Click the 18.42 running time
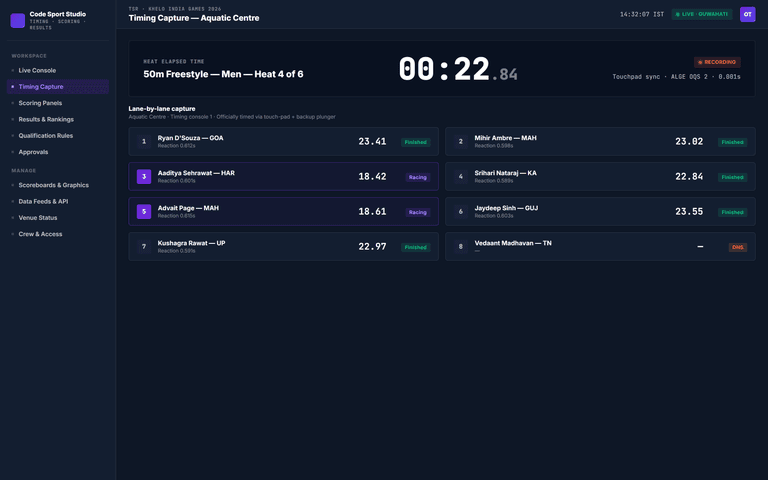Viewport: 768px width, 480px height. point(372,176)
